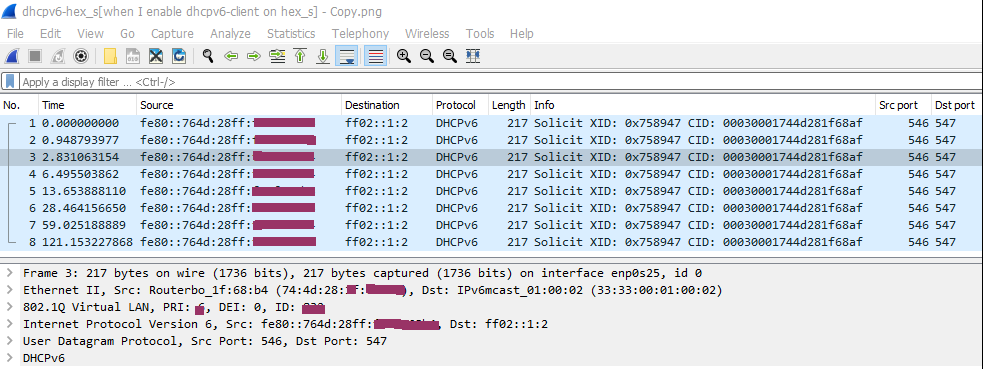The image size is (983, 369).
Task: Toggle auto-scroll during live capture
Action: coord(347,56)
